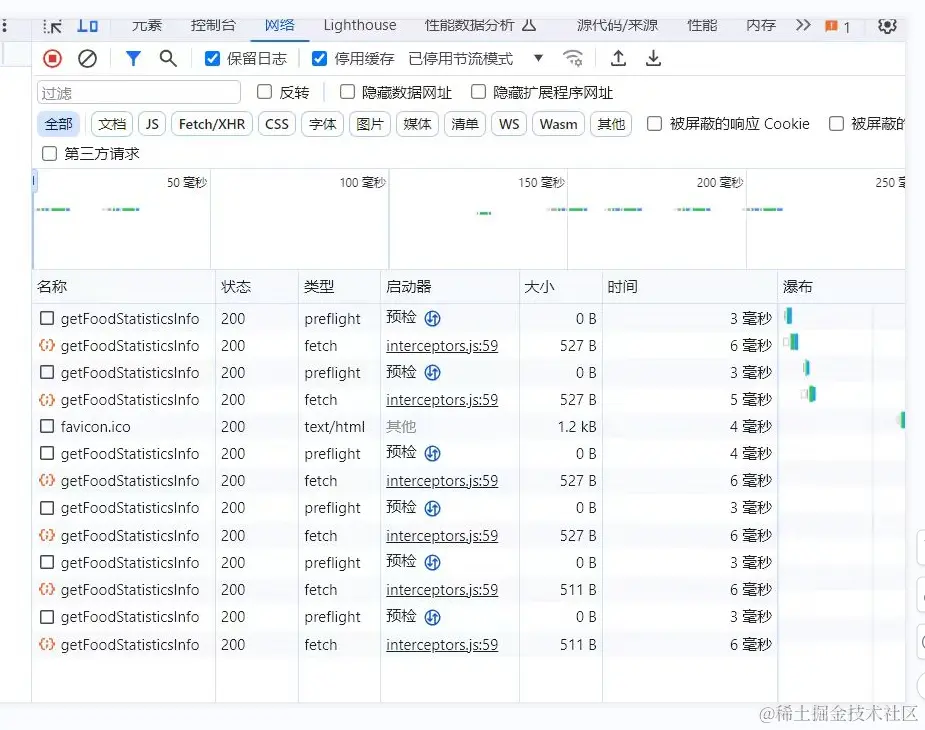The image size is (925, 730).
Task: Sort by 启动器 column header
Action: 450,287
